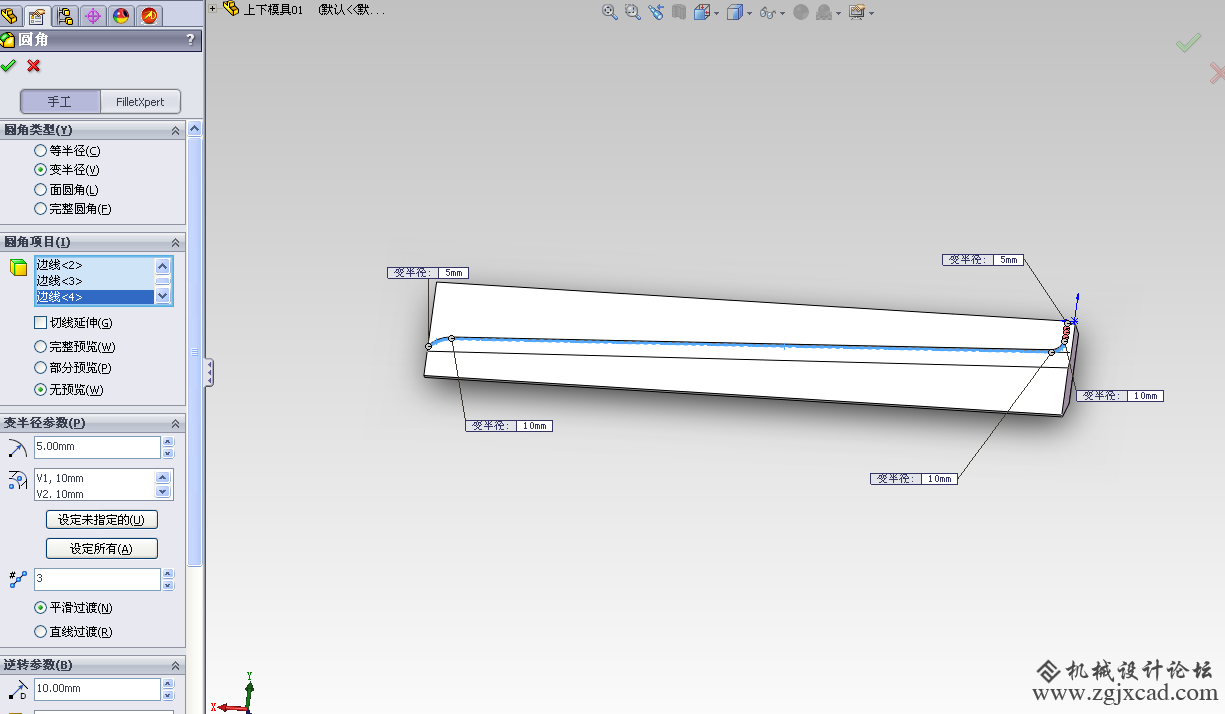Open Display Style dropdown arrow
The width and height of the screenshot is (1225, 714).
coord(750,13)
